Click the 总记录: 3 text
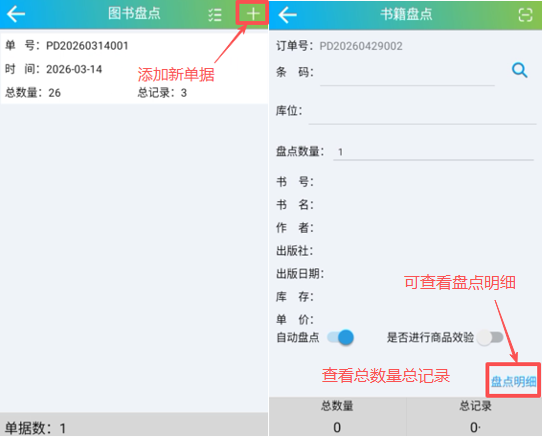Viewport: 543px width, 438px height. click(162, 93)
